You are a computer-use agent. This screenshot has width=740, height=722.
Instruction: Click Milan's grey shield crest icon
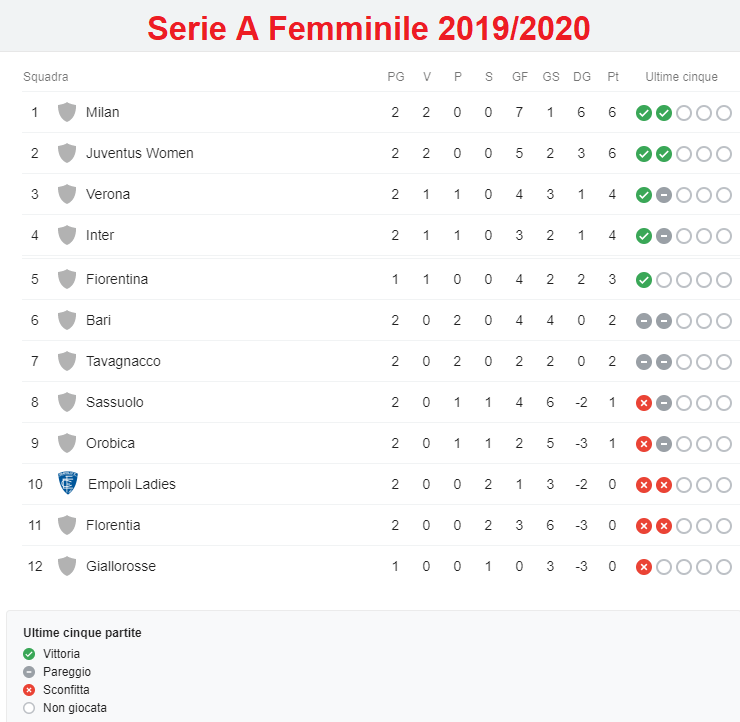coord(67,112)
